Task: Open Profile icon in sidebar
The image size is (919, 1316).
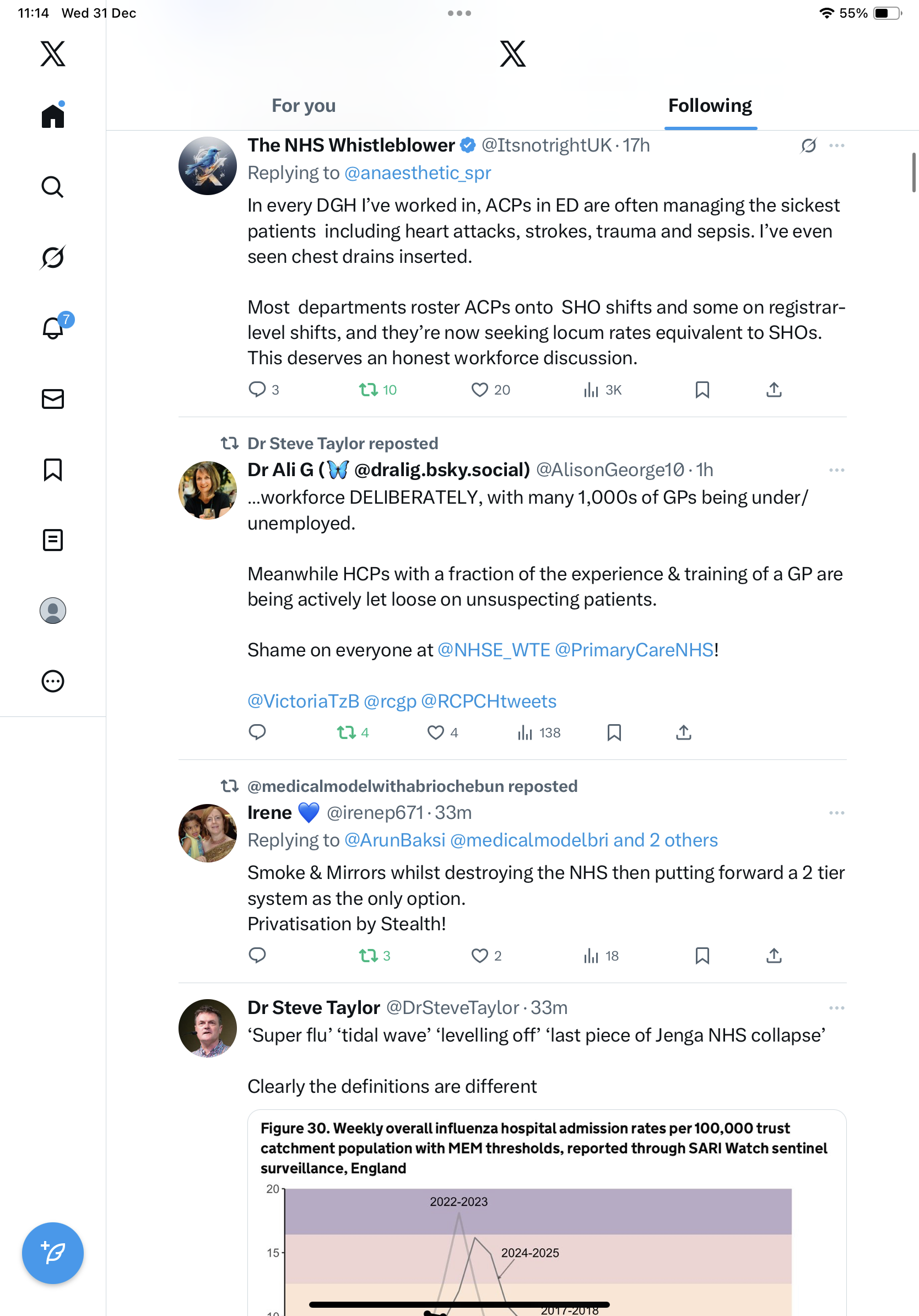Action: pos(53,611)
